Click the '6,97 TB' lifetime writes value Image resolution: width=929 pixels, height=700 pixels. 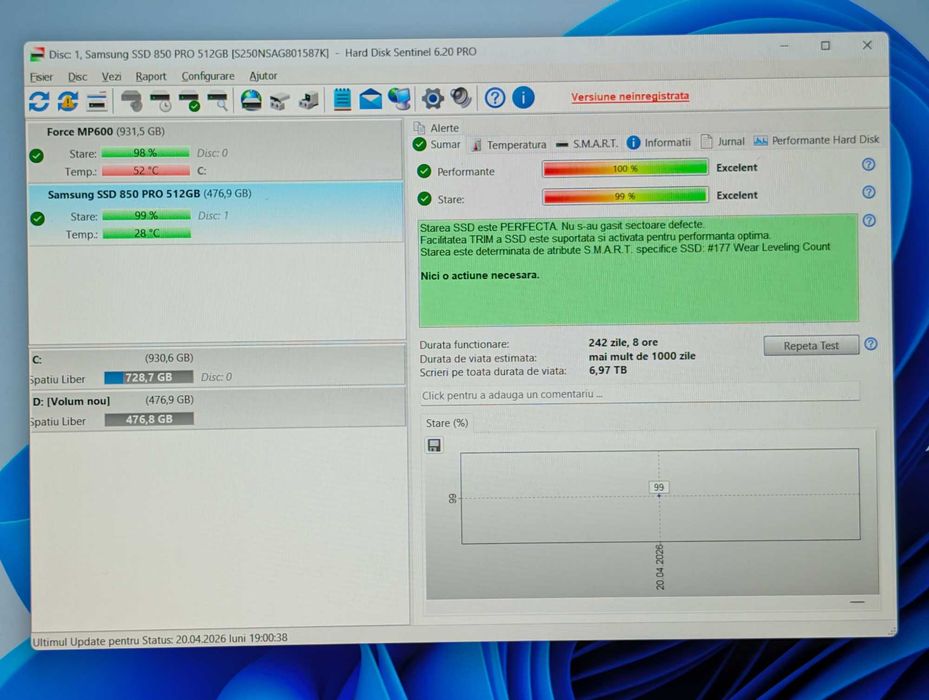pyautogui.click(x=607, y=370)
